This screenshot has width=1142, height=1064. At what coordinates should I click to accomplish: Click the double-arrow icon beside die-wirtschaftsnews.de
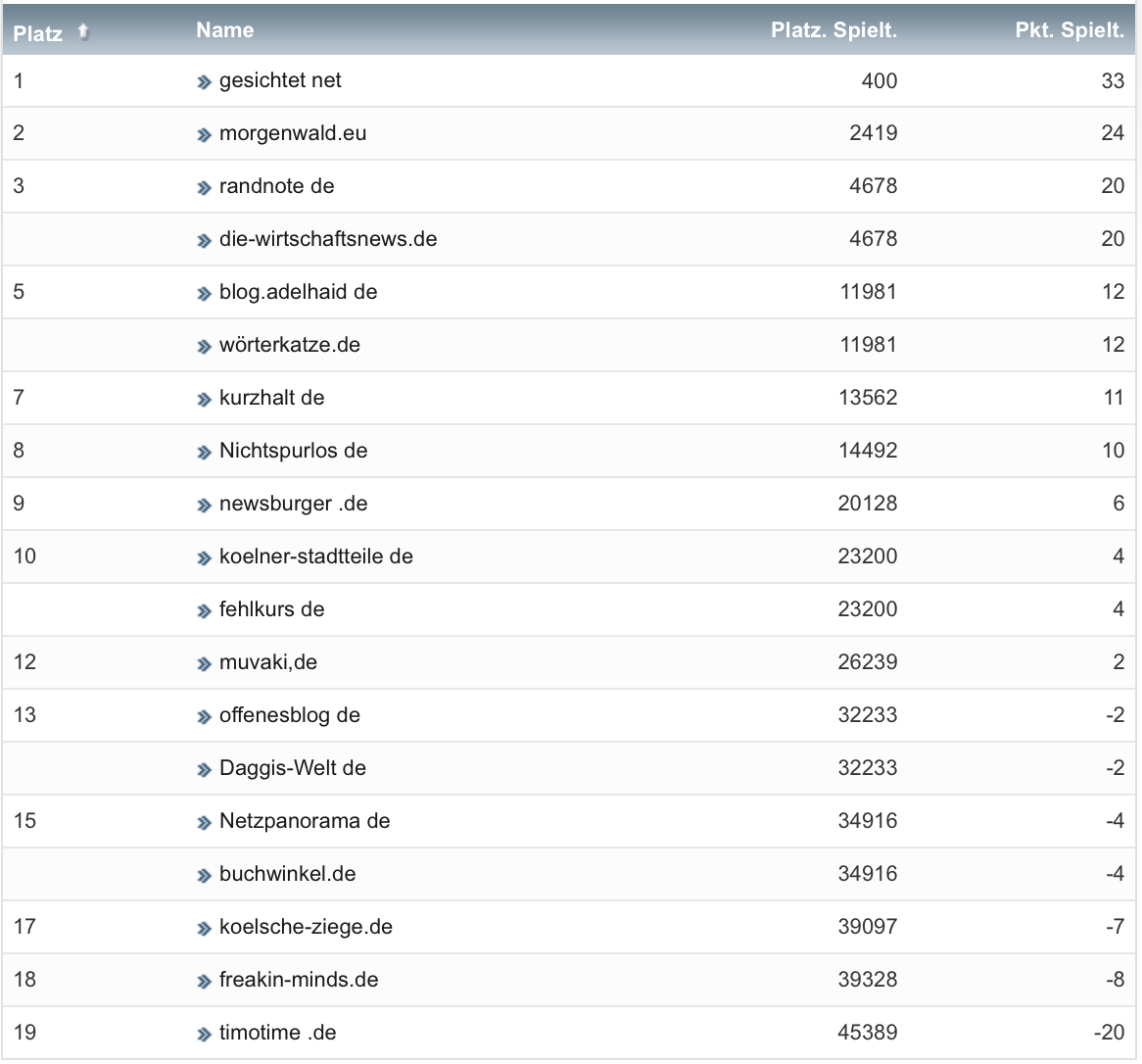coord(204,240)
